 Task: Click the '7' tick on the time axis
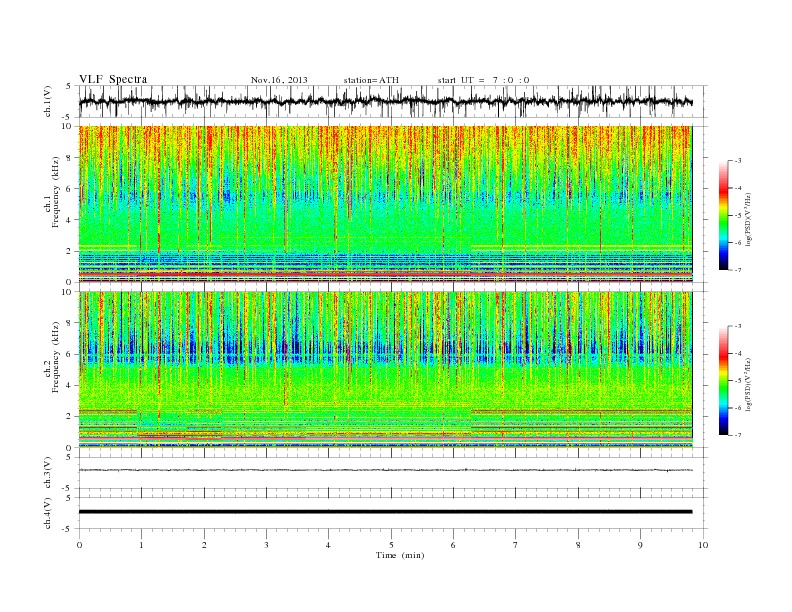(x=516, y=545)
